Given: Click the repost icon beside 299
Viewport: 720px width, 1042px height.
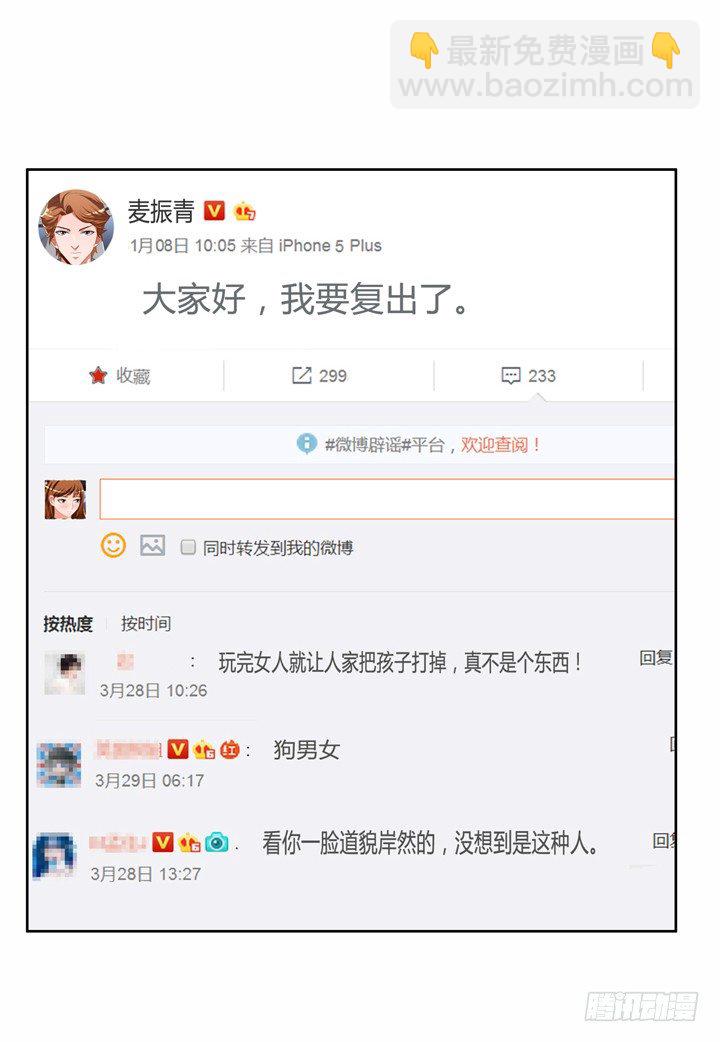Looking at the screenshot, I should point(301,375).
